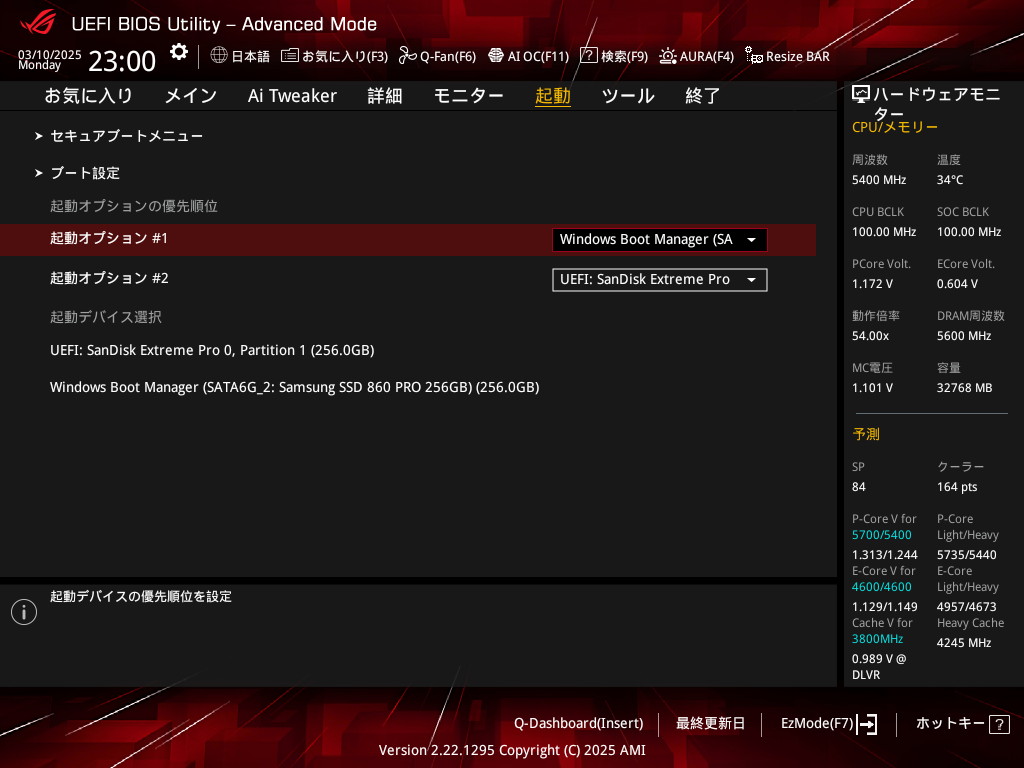Click the 23:00 clock display

tap(122, 61)
